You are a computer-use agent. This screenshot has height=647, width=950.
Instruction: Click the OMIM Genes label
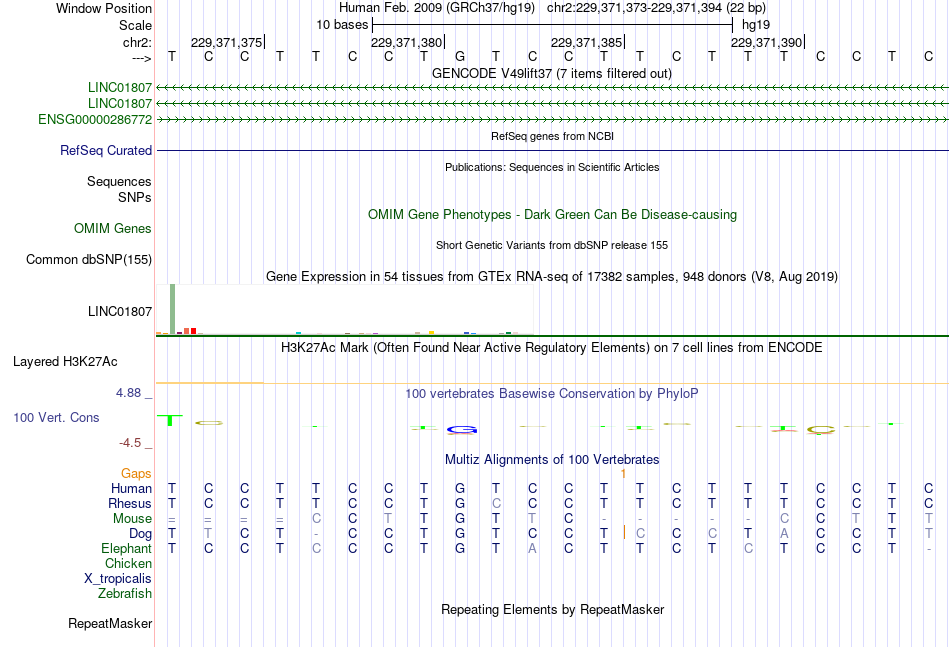113,228
